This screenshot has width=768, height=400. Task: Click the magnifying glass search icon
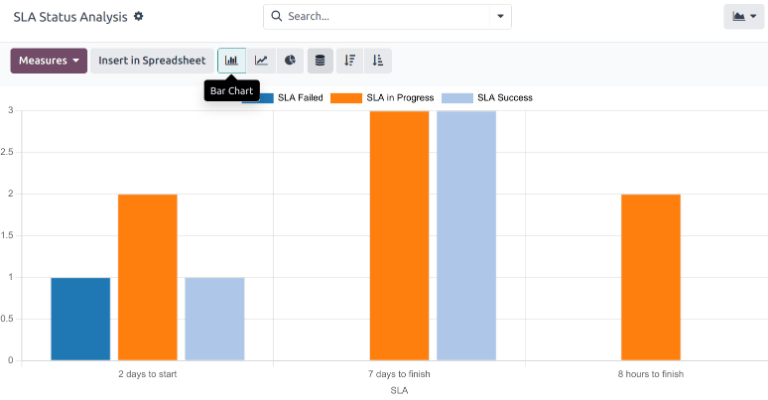[276, 17]
